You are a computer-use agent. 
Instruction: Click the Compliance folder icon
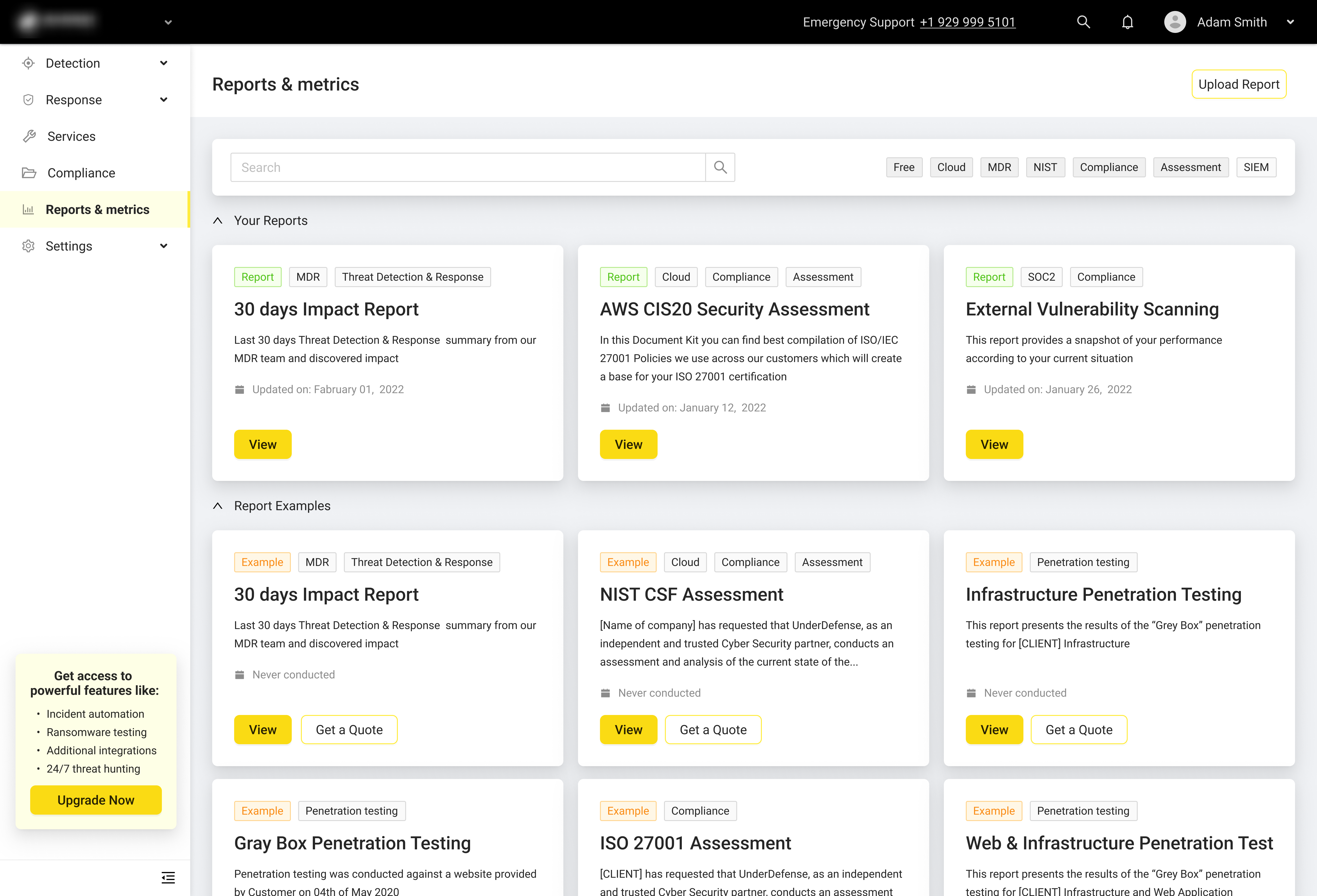point(29,173)
